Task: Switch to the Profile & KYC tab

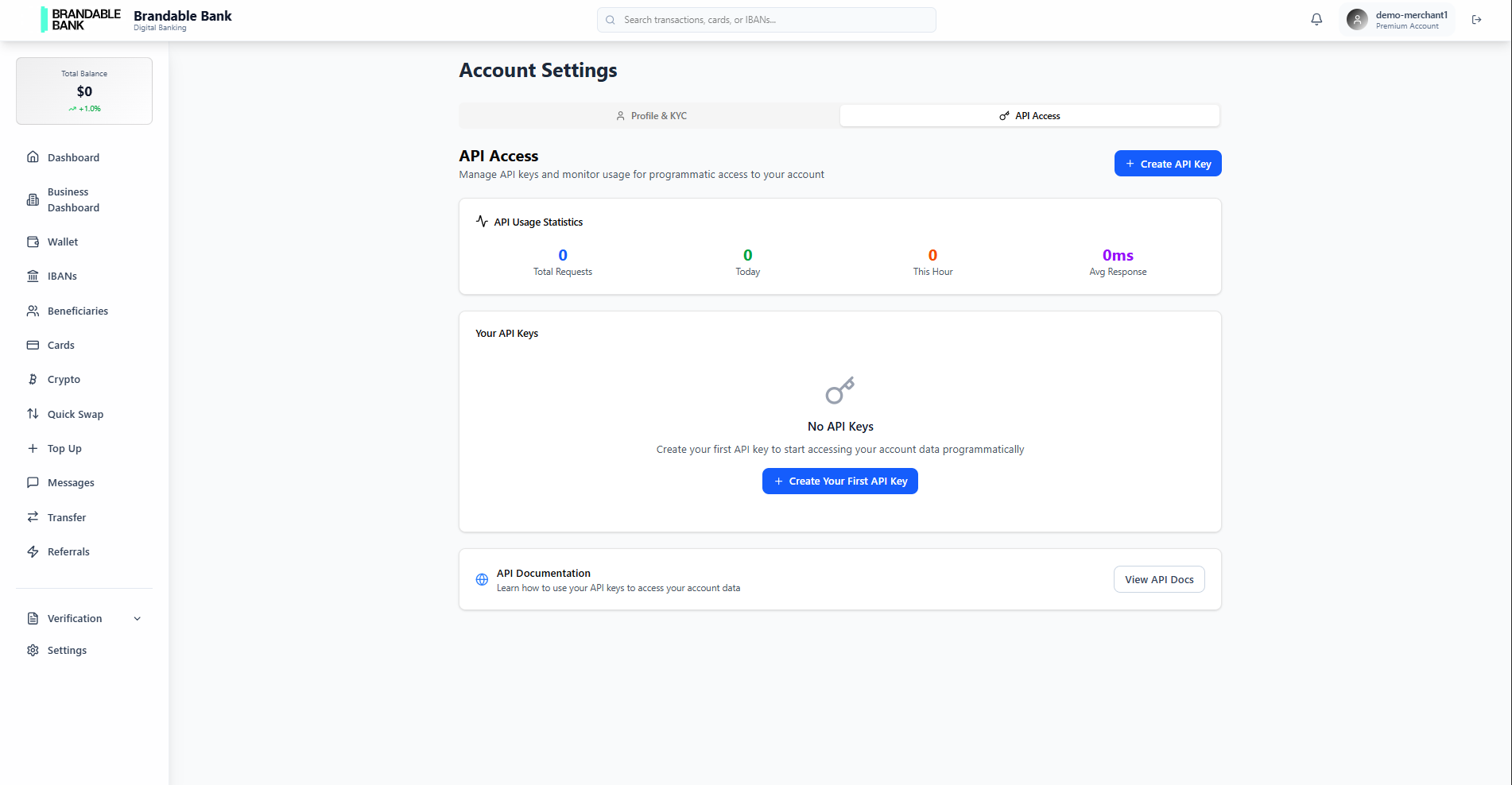Action: (x=650, y=115)
